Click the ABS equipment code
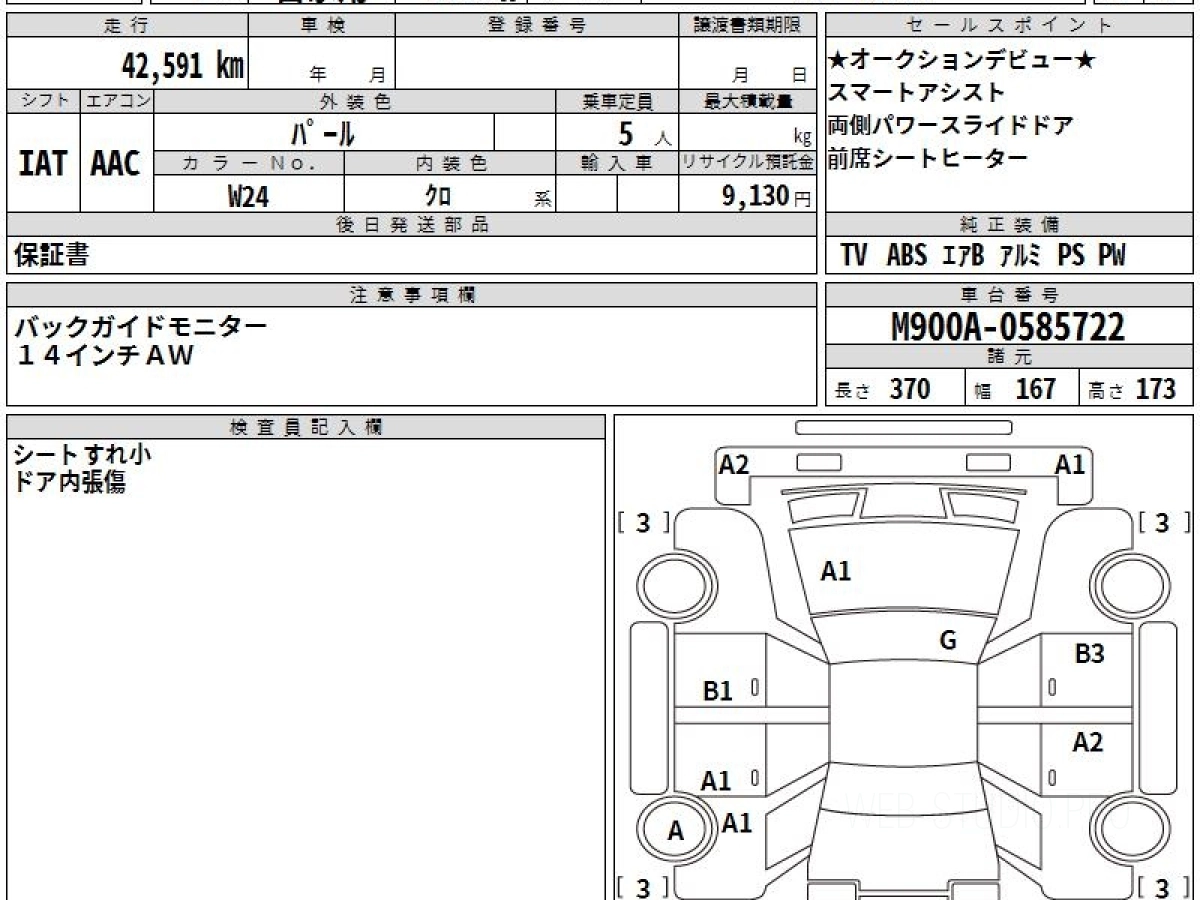This screenshot has width=1200, height=900. pos(907,256)
